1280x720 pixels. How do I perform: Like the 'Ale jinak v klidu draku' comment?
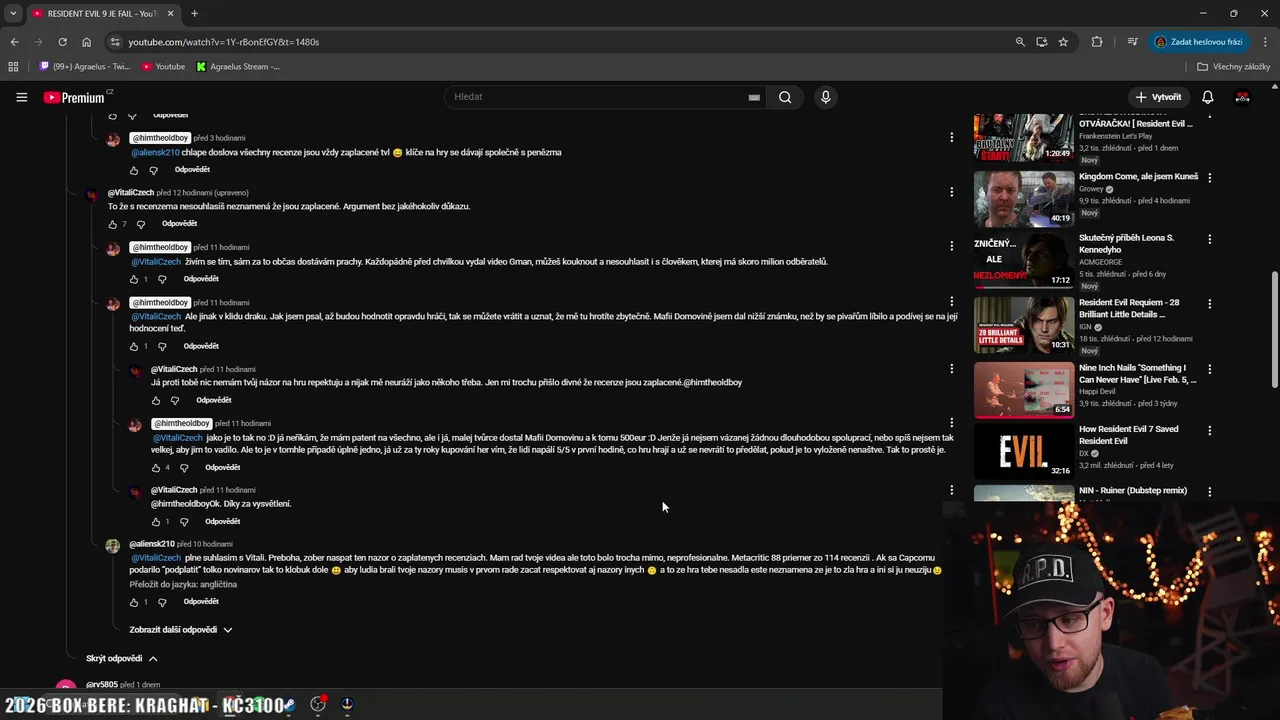pos(134,346)
